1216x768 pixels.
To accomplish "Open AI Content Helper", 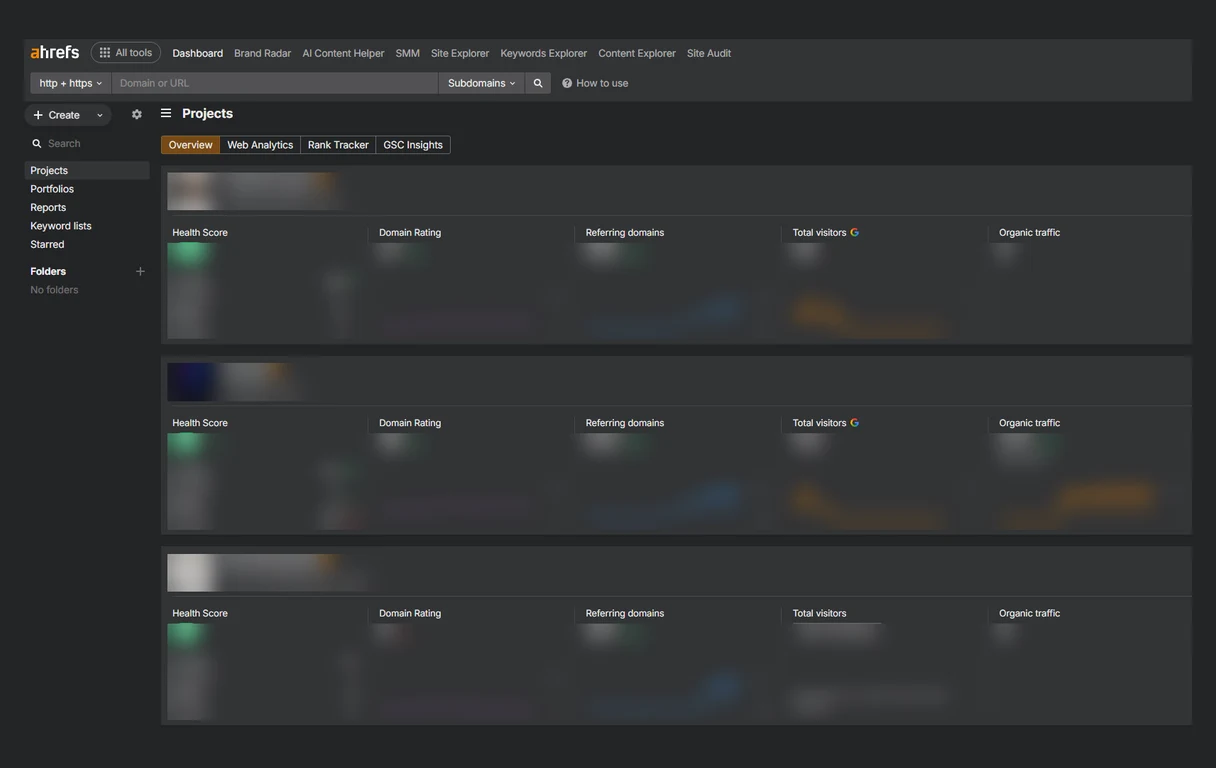I will coord(343,53).
